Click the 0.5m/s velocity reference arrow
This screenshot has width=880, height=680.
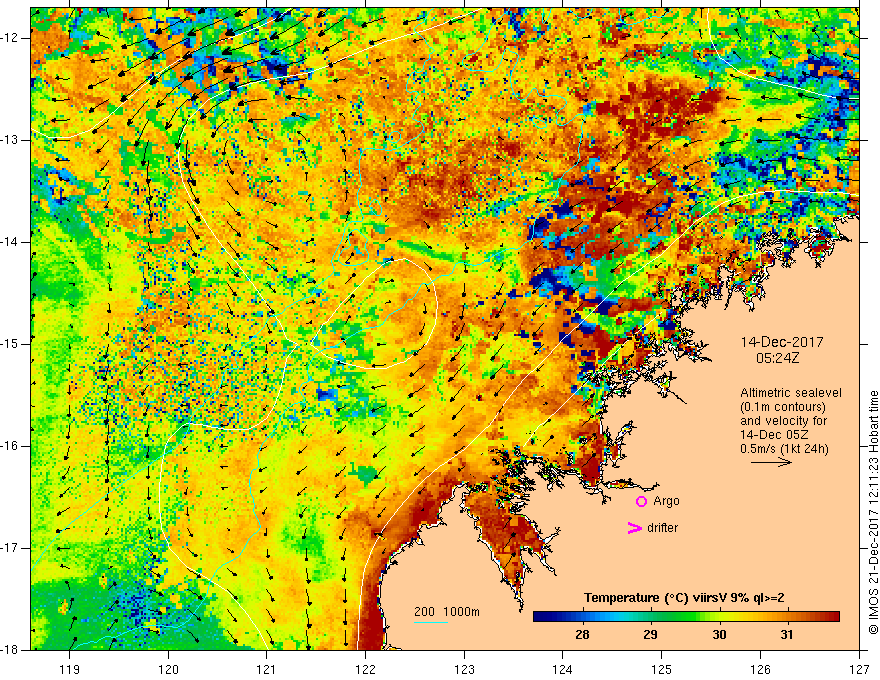pos(771,462)
